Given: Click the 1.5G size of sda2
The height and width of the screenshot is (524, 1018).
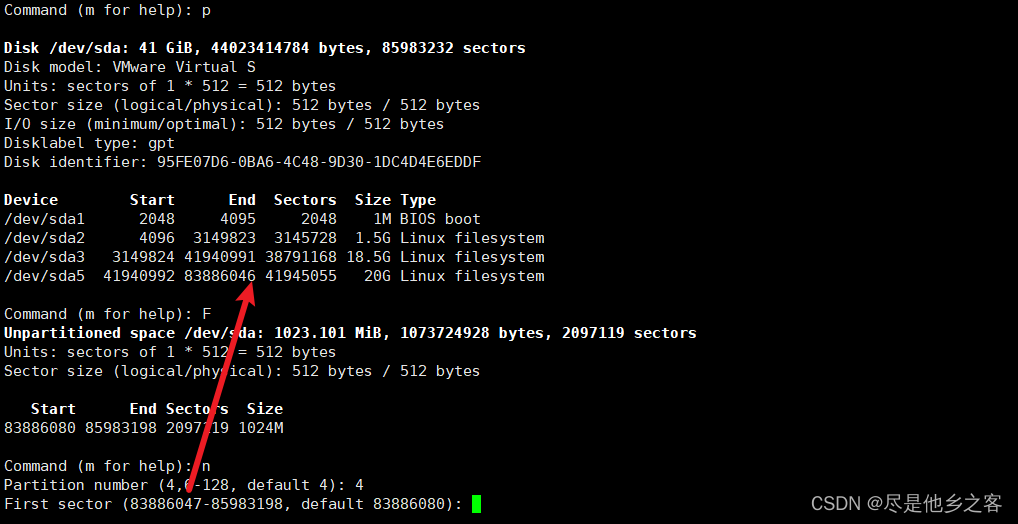Looking at the screenshot, I should tap(373, 238).
